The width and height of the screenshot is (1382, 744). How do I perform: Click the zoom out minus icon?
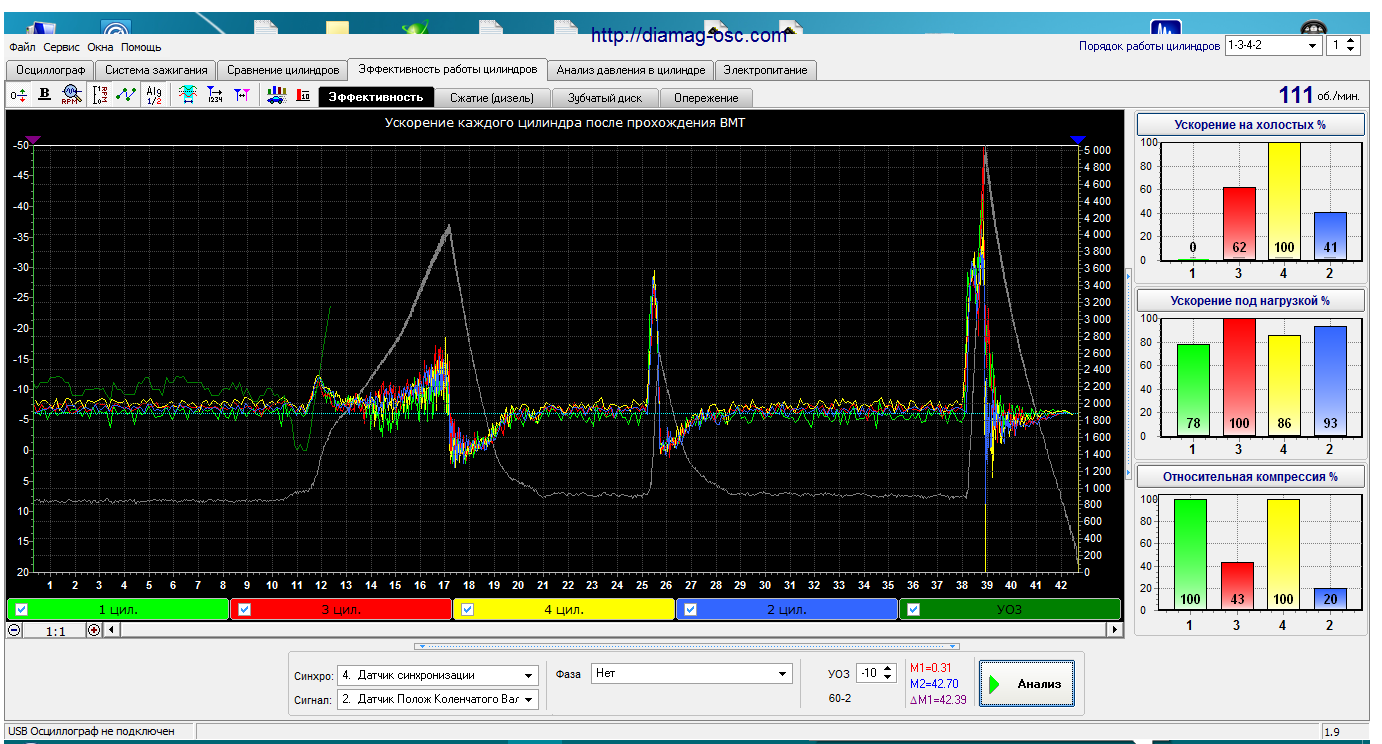14,630
